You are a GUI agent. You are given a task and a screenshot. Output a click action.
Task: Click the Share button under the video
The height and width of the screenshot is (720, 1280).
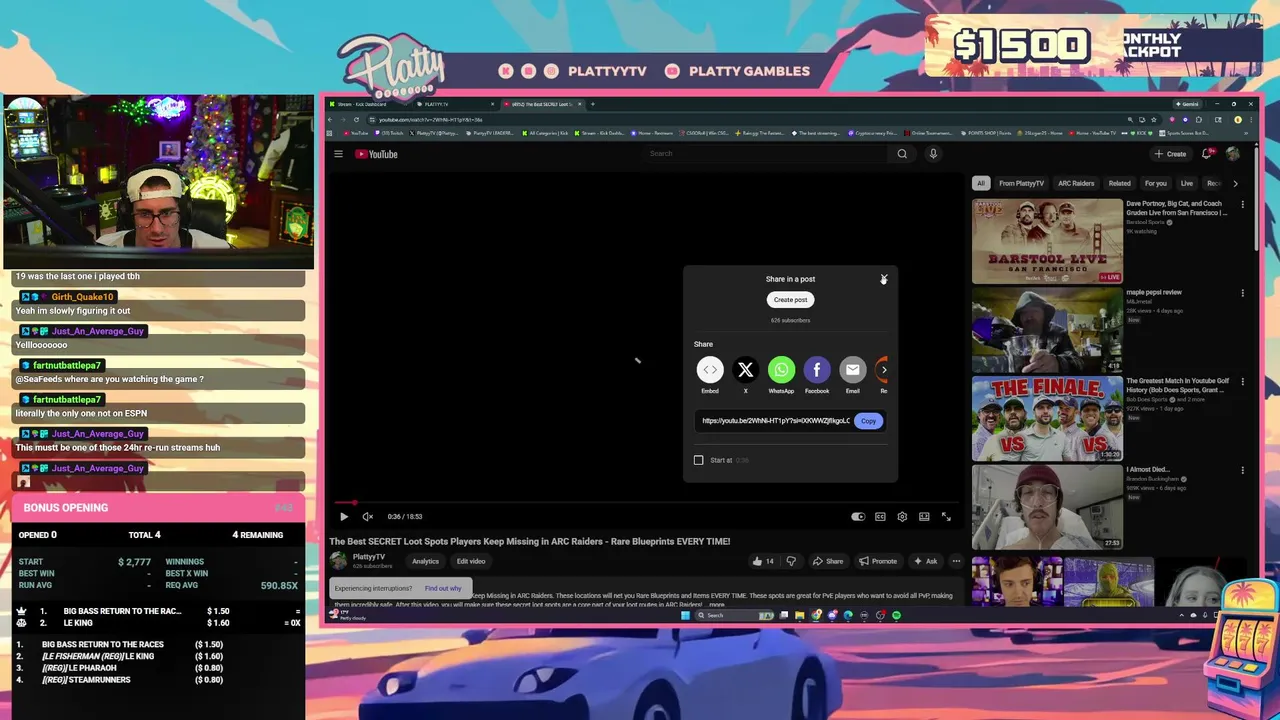click(x=828, y=561)
